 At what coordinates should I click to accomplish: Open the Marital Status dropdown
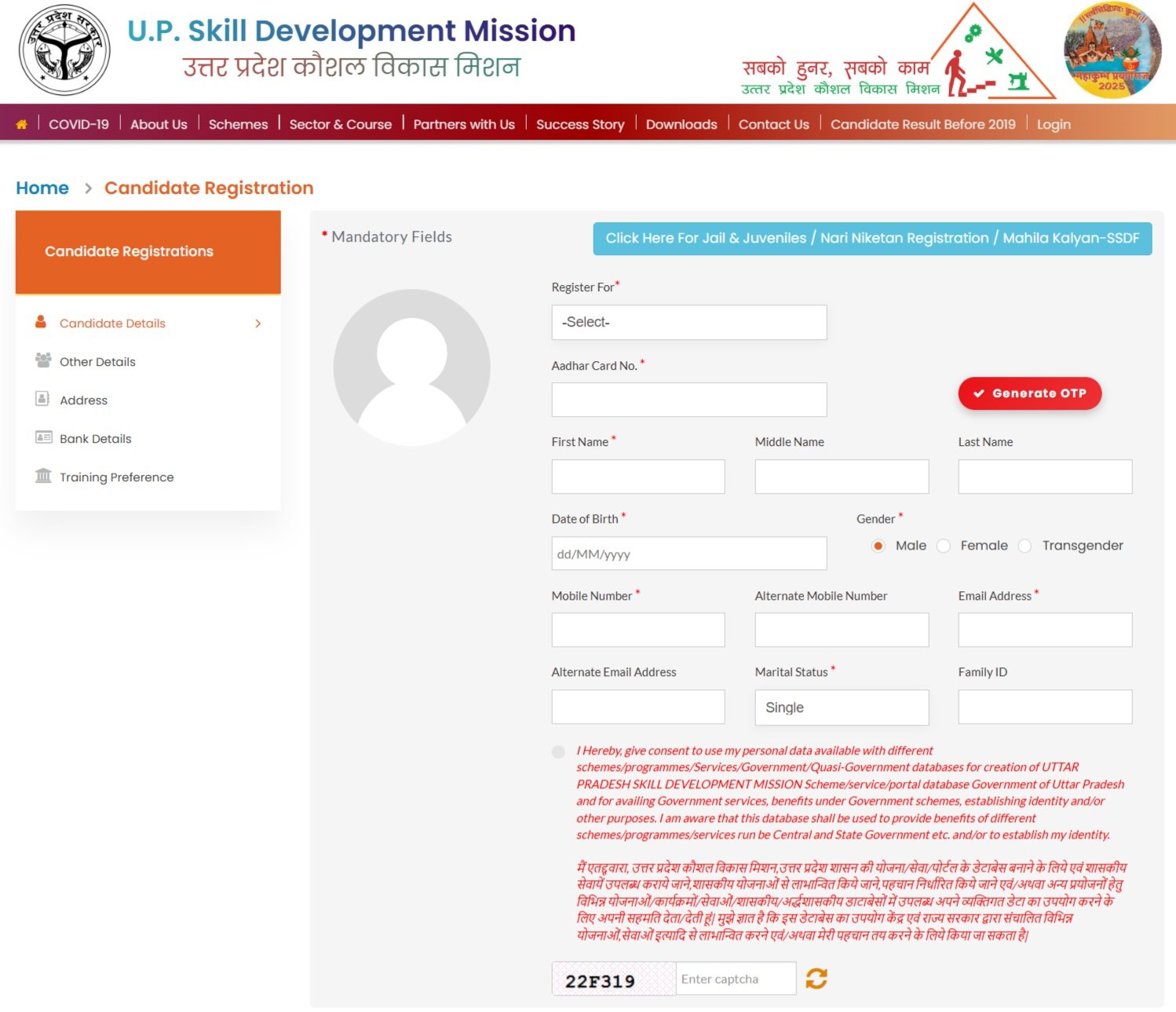coord(842,707)
